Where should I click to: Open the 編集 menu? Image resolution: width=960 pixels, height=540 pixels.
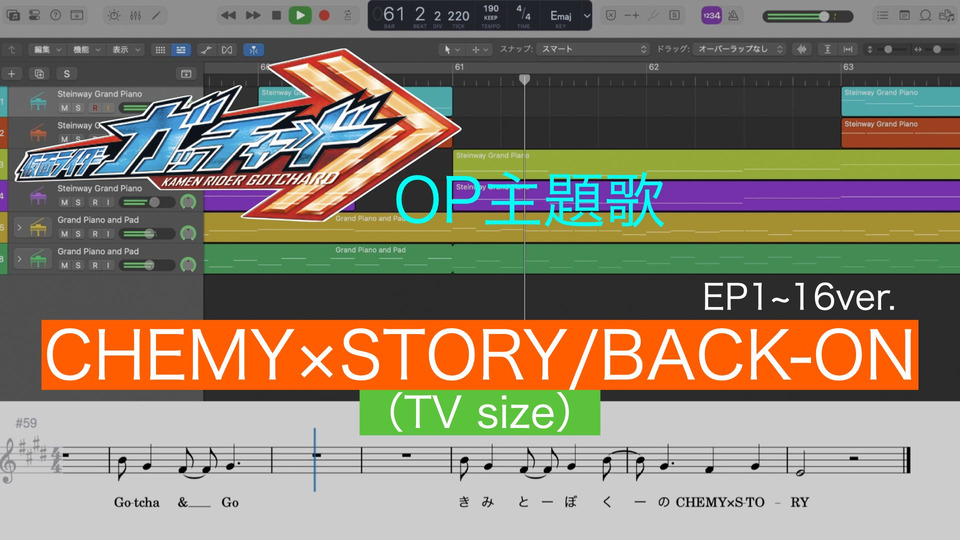click(48, 50)
